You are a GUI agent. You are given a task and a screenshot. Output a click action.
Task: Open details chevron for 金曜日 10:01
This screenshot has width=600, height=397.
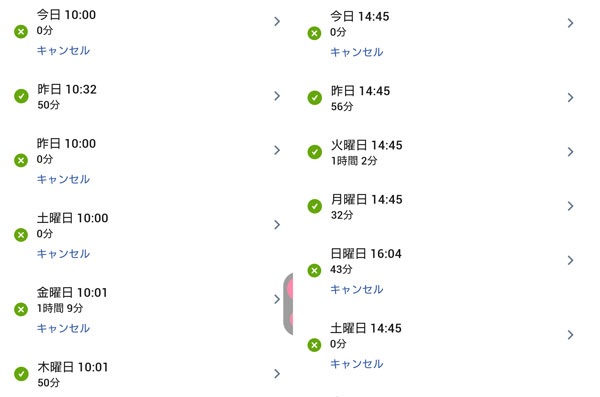coord(277,299)
